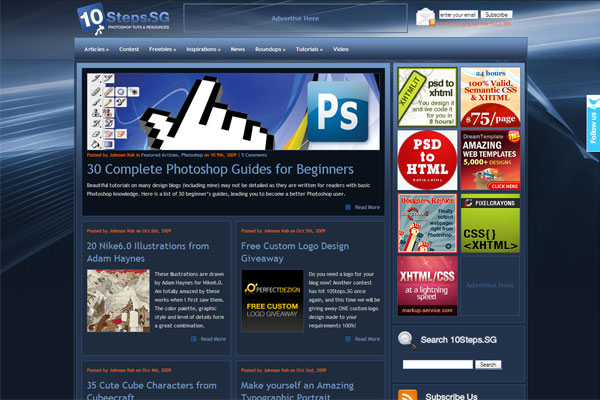Click Posted by Johnson Koh Oct 6th line
600x400 pixels.
tap(129, 231)
